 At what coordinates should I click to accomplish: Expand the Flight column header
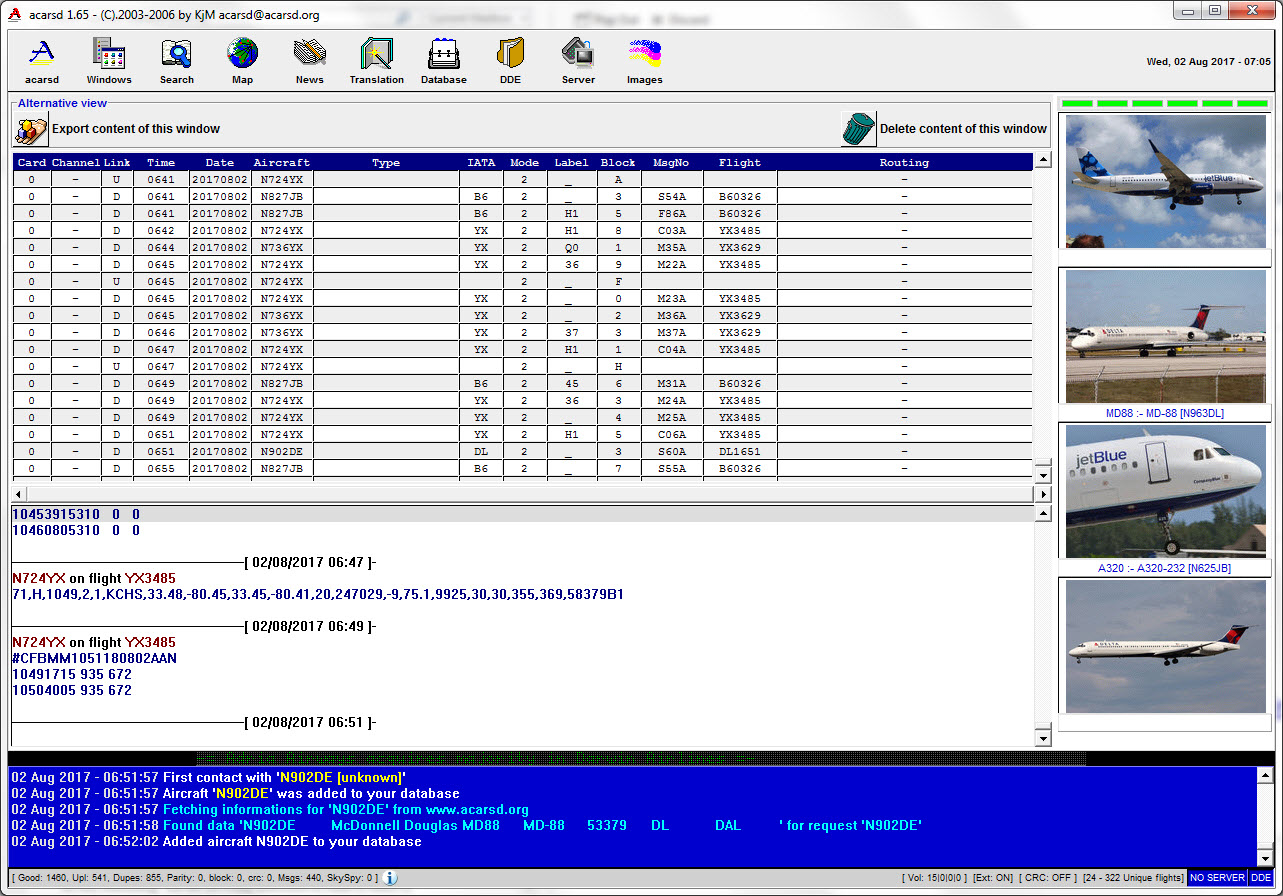click(739, 162)
